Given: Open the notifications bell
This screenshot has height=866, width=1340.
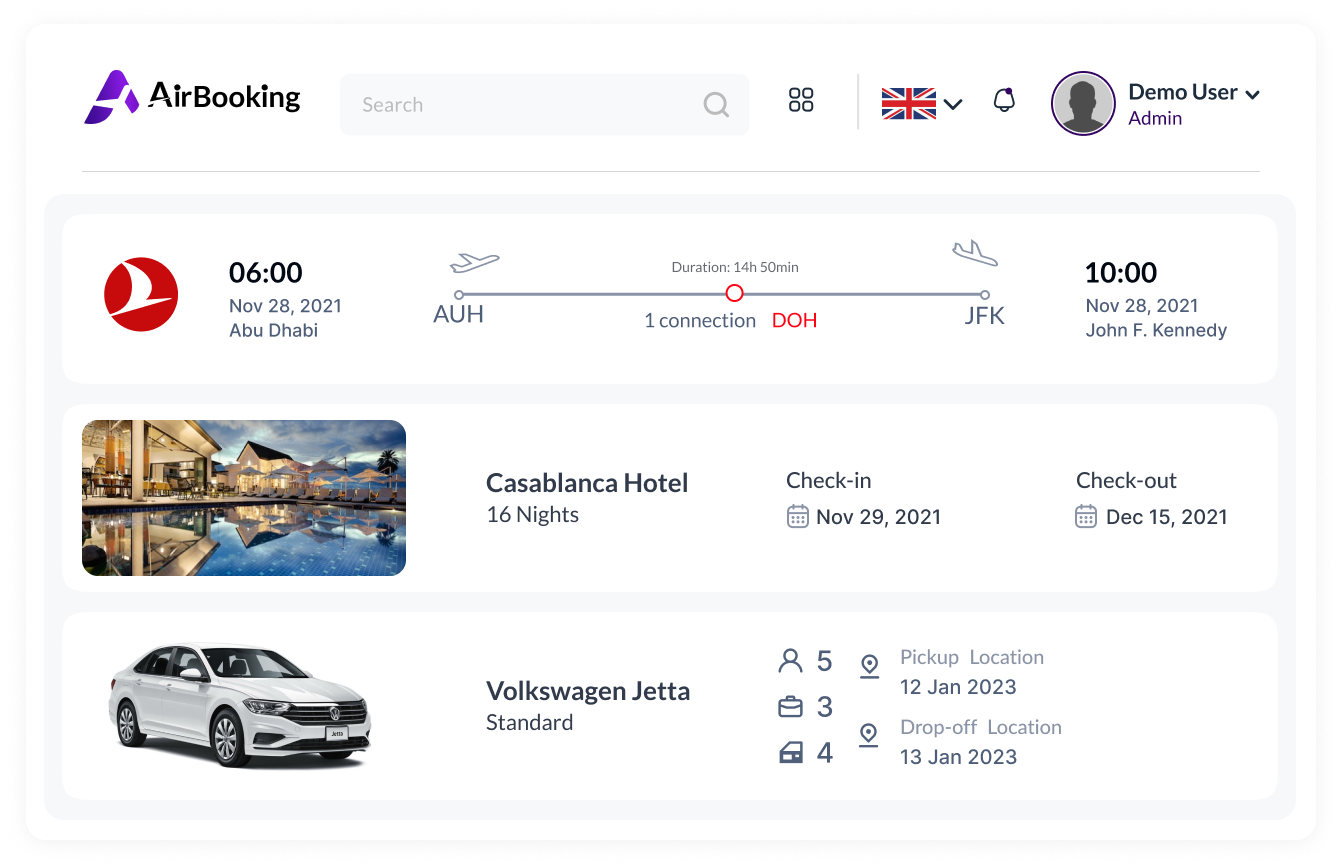Looking at the screenshot, I should 1004,100.
